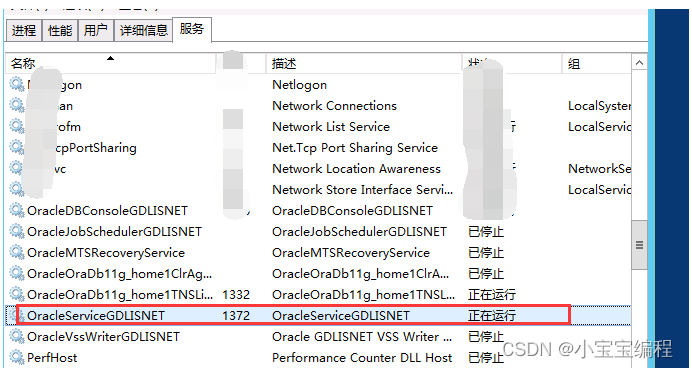
Task: Click gear icon of OracleOraDb11g_home1TNSLi service
Action: click(17, 294)
